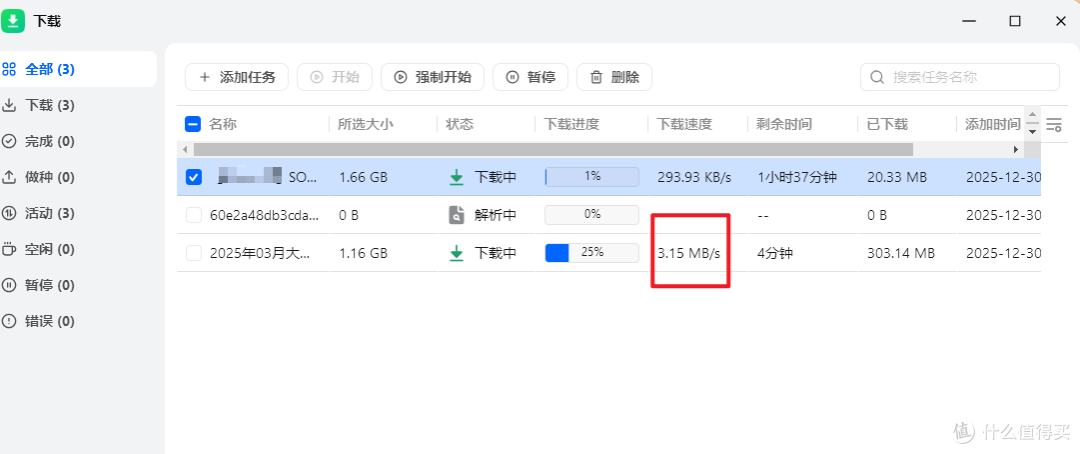
Task: Toggle the select-all checkbox in the header
Action: coord(193,125)
